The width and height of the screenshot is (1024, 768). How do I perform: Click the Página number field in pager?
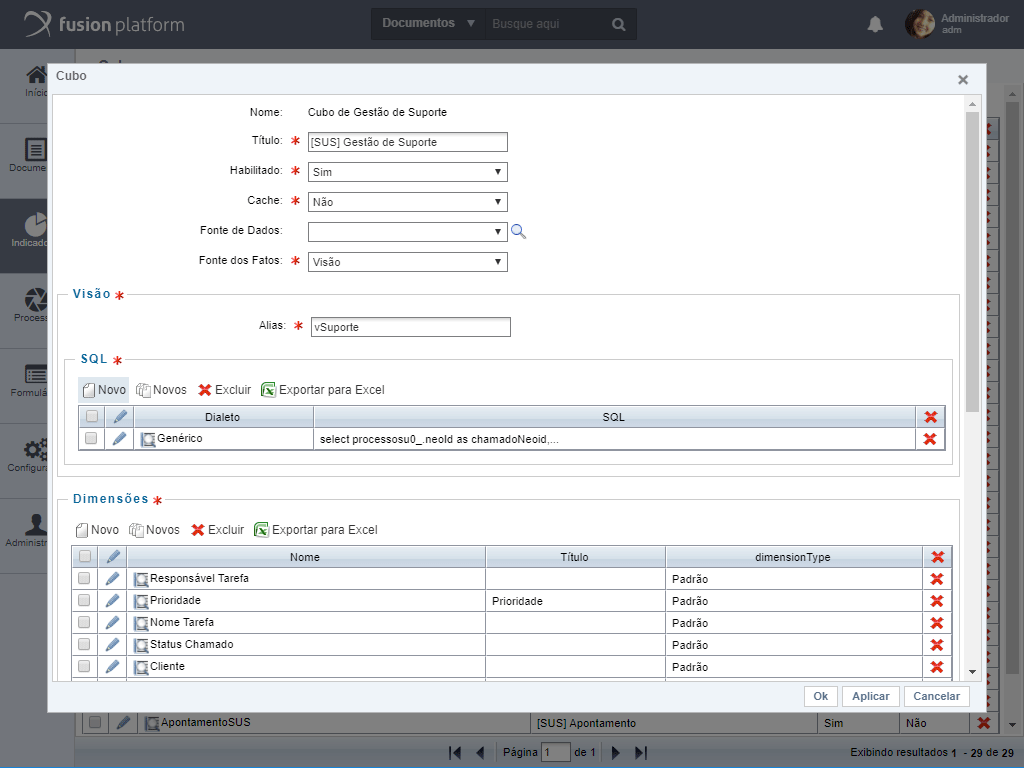555,752
